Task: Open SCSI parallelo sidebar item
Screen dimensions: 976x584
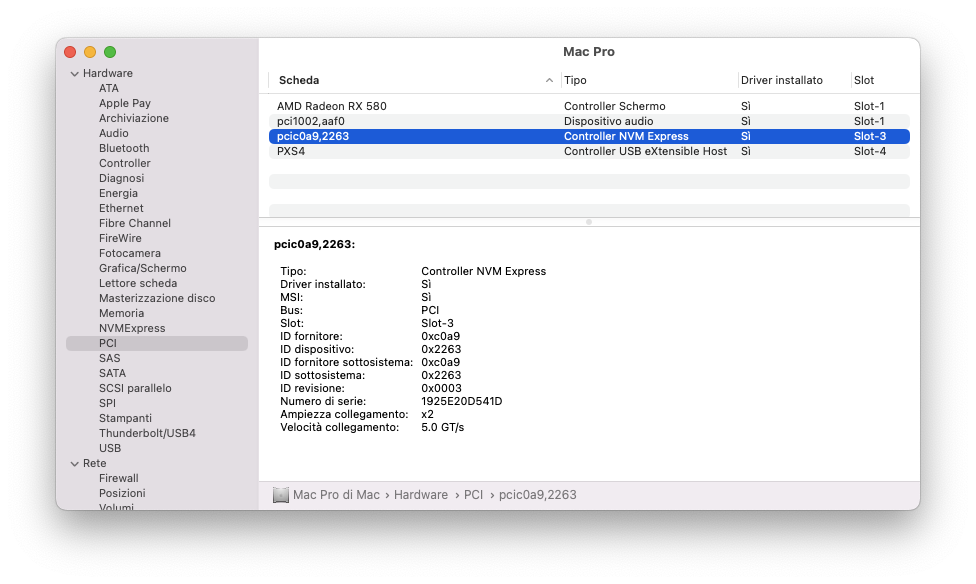Action: [135, 388]
